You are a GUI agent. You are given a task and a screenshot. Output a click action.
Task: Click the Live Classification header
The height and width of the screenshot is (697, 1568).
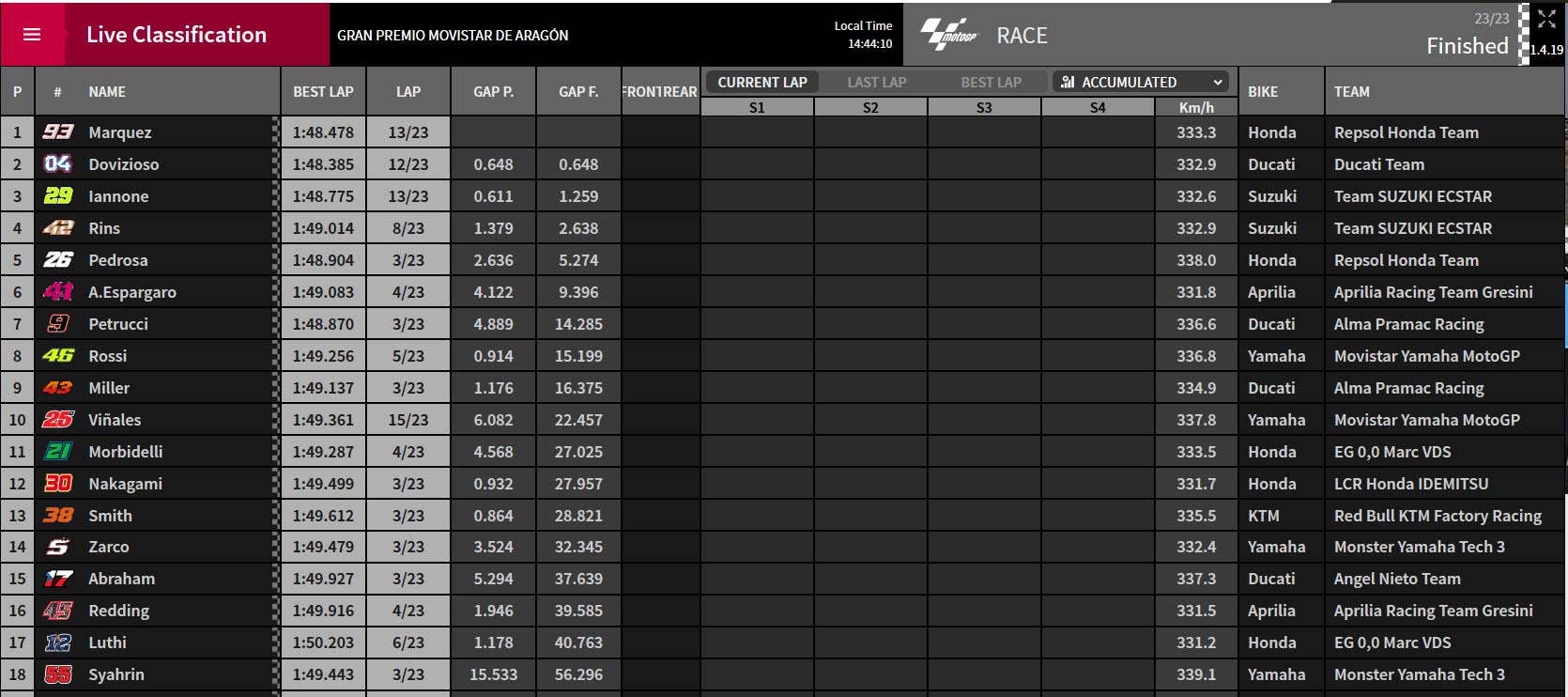[x=177, y=35]
